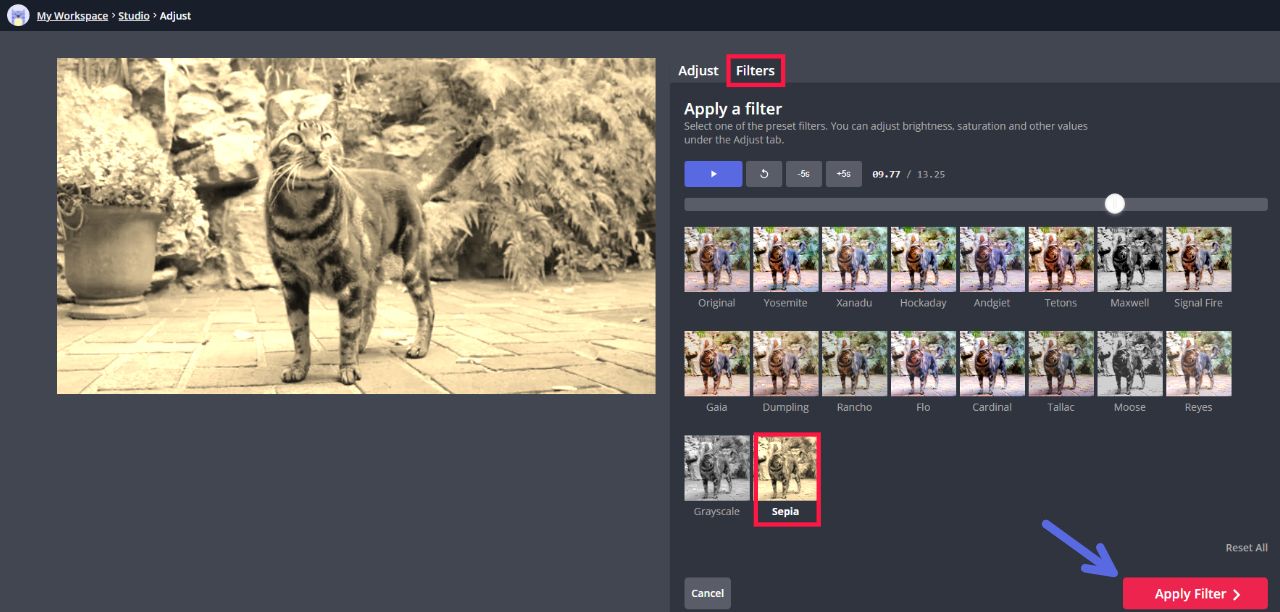This screenshot has width=1280, height=612.
Task: Click the Kapwing cat logo icon
Action: click(18, 16)
